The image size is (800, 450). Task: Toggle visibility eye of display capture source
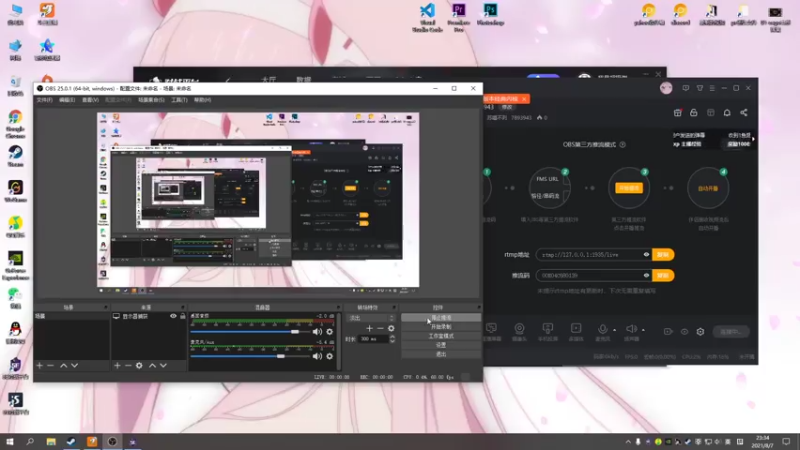(x=173, y=316)
